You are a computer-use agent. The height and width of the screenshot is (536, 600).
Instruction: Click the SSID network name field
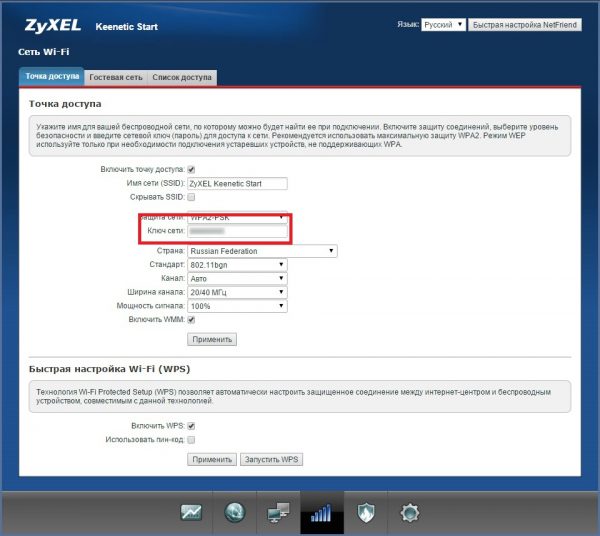pyautogui.click(x=237, y=184)
